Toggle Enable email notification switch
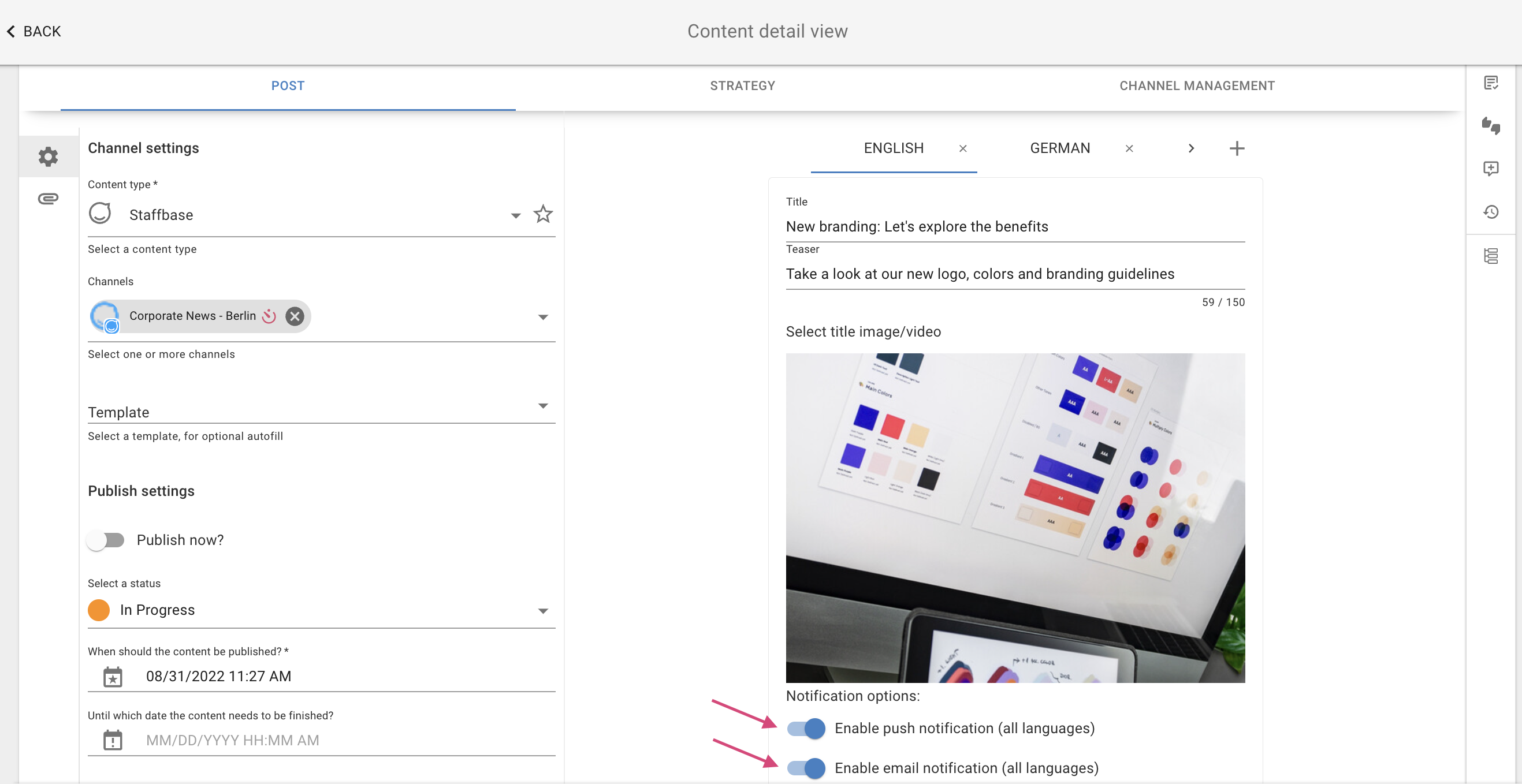The height and width of the screenshot is (784, 1522). click(806, 768)
